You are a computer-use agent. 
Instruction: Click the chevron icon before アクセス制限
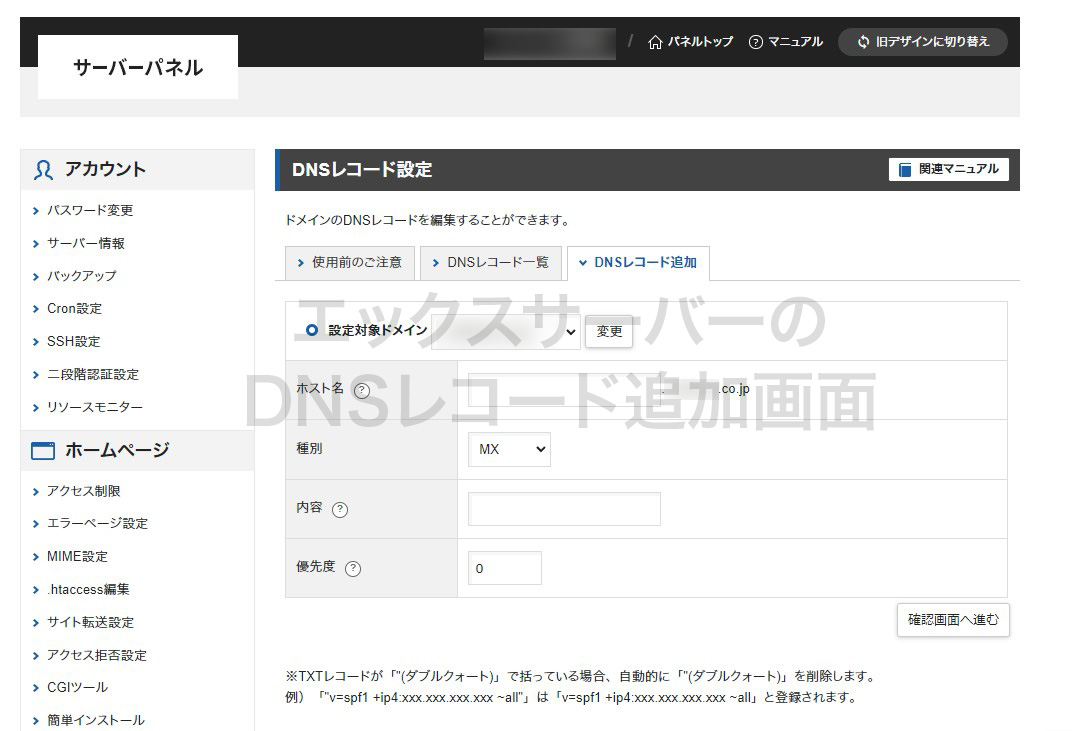click(36, 492)
